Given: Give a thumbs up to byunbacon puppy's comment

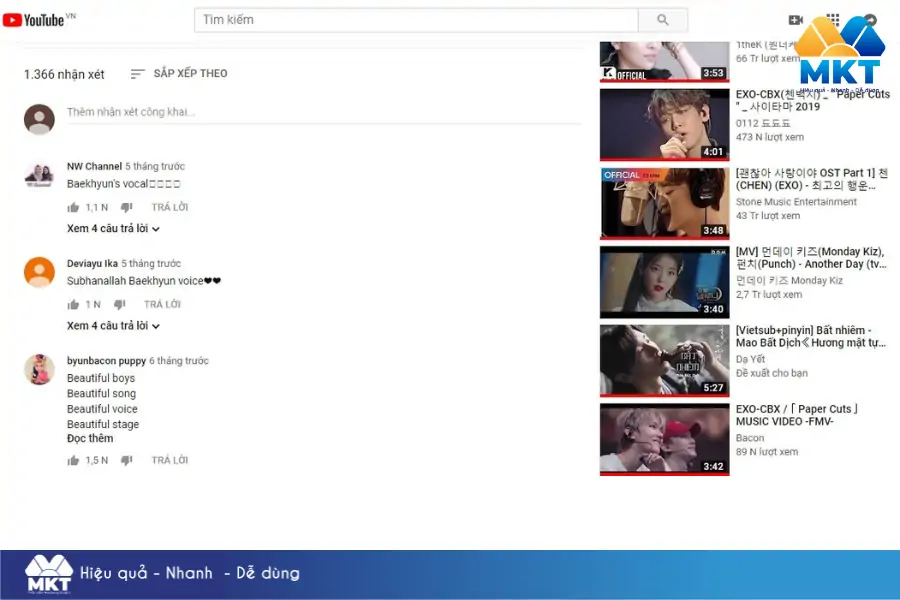Looking at the screenshot, I should [73, 460].
